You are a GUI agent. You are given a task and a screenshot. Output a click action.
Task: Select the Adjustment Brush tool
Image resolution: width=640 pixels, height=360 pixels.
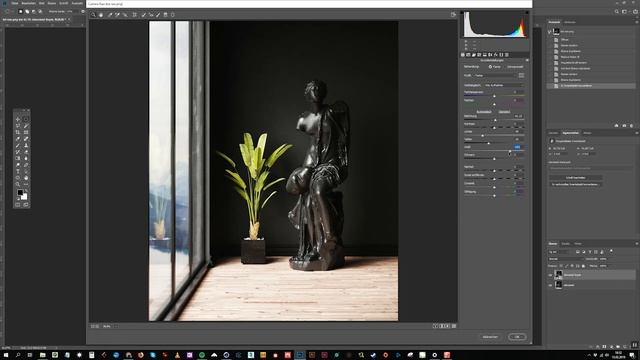point(158,15)
